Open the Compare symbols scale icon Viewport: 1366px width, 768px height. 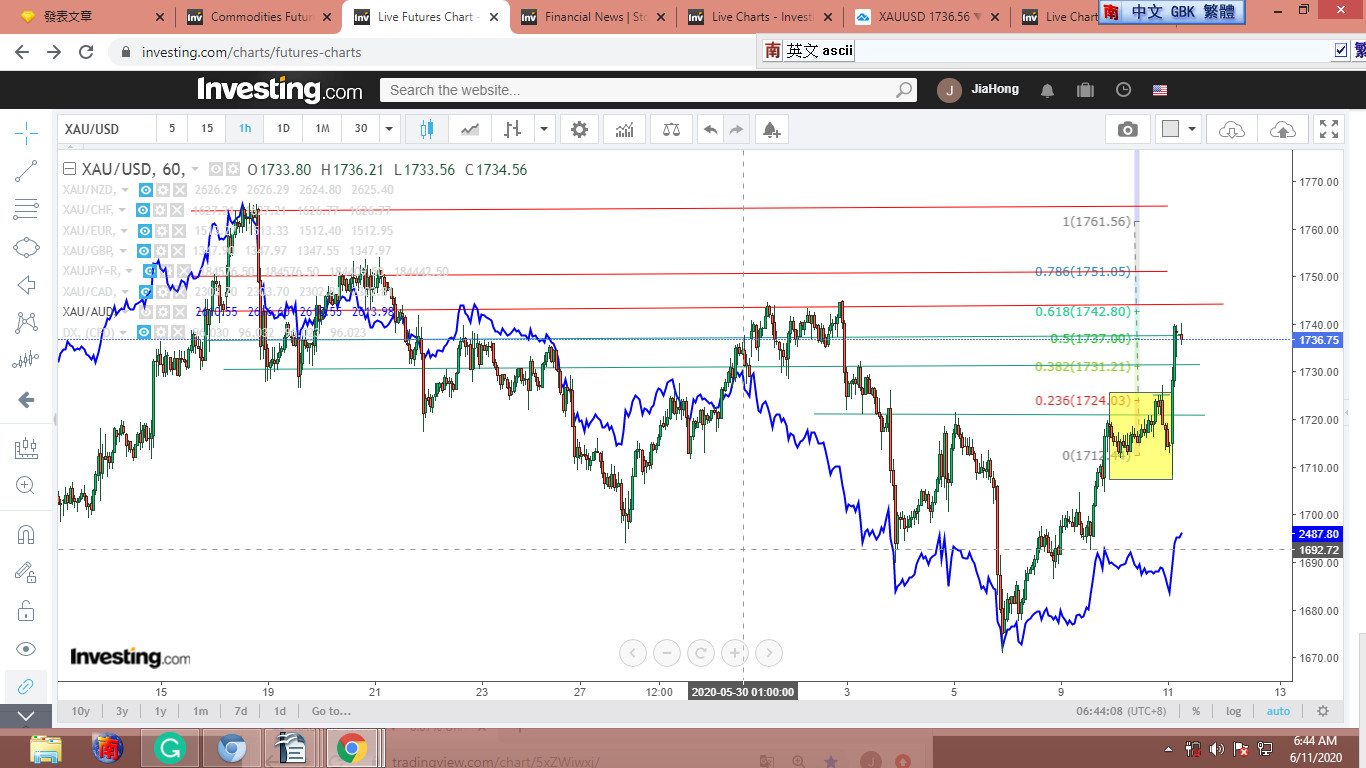point(672,129)
